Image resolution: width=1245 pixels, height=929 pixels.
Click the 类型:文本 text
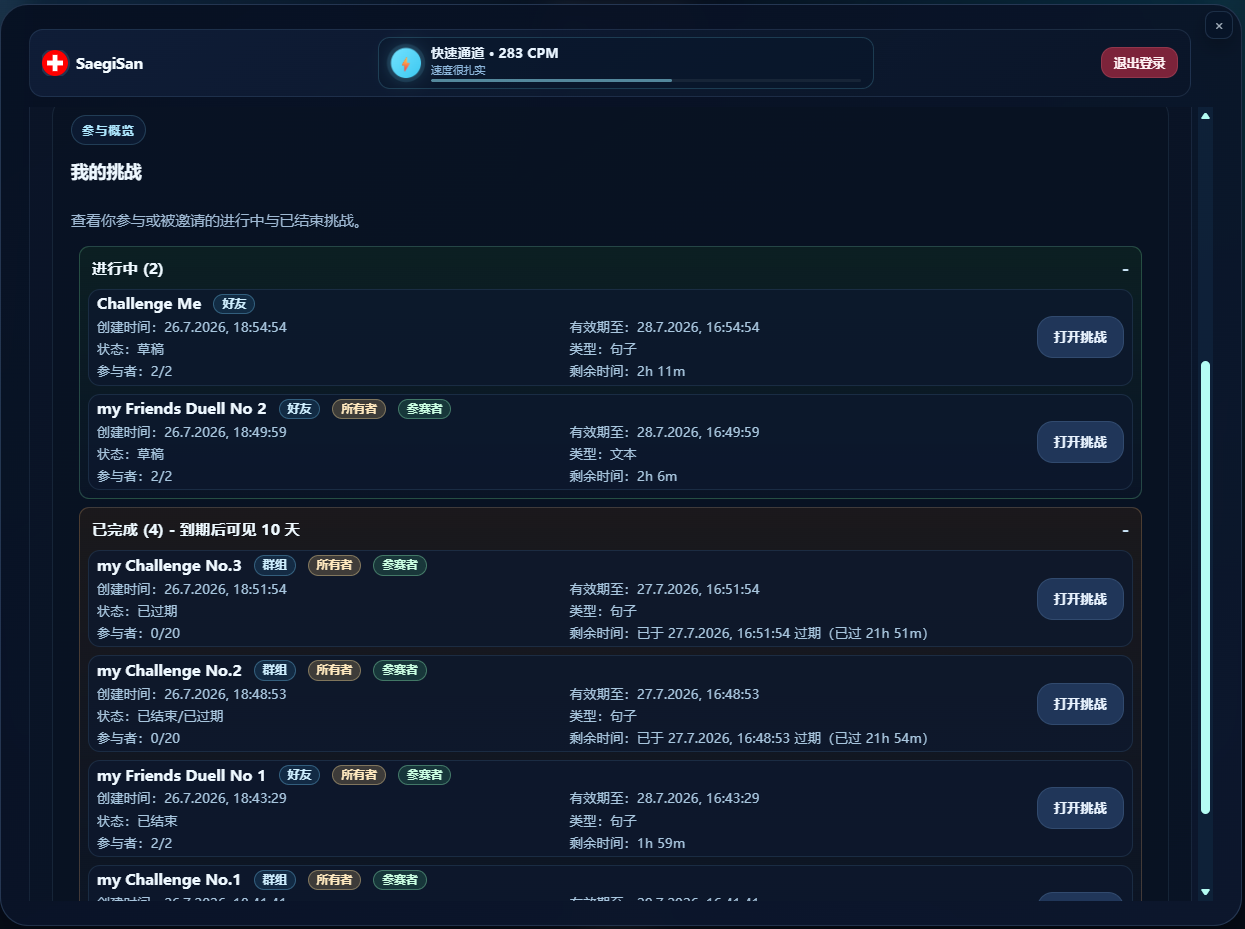pyautogui.click(x=603, y=454)
